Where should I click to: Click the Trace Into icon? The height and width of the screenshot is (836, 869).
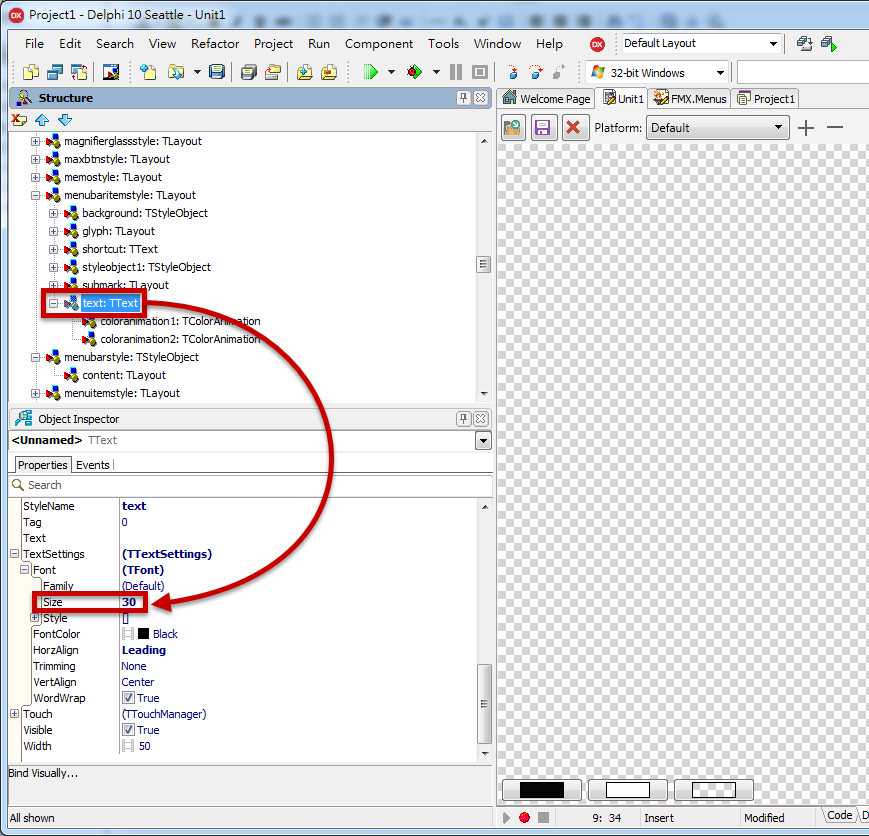(x=513, y=72)
